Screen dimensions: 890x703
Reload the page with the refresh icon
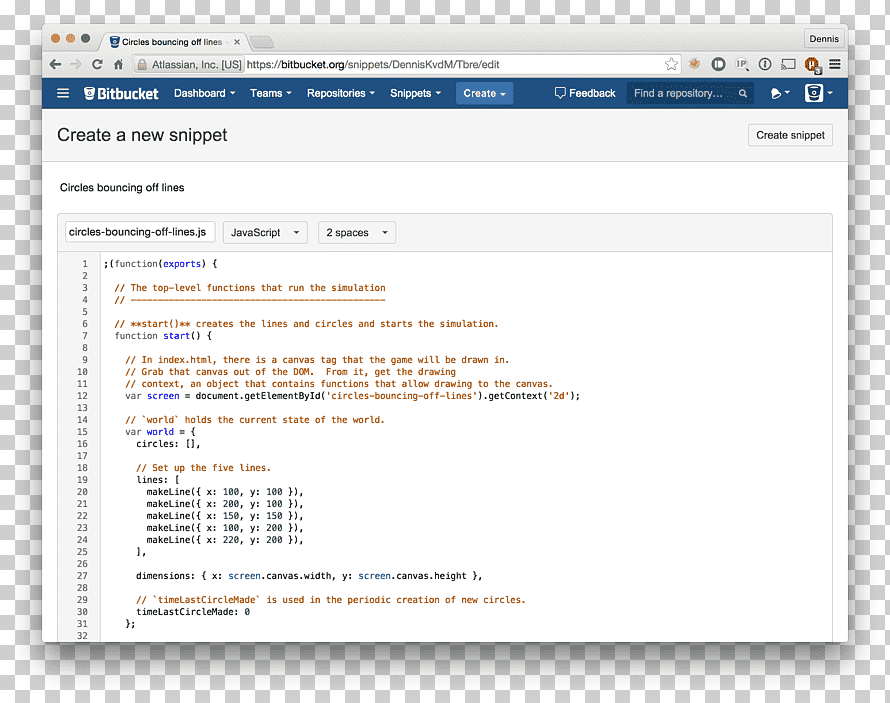97,64
